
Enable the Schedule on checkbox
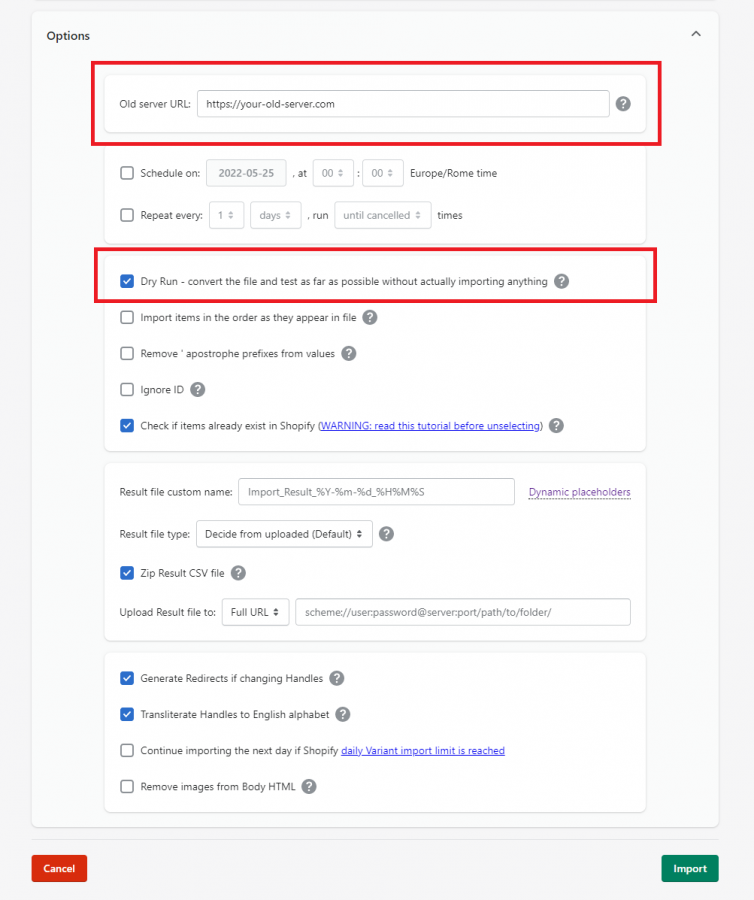pyautogui.click(x=127, y=173)
